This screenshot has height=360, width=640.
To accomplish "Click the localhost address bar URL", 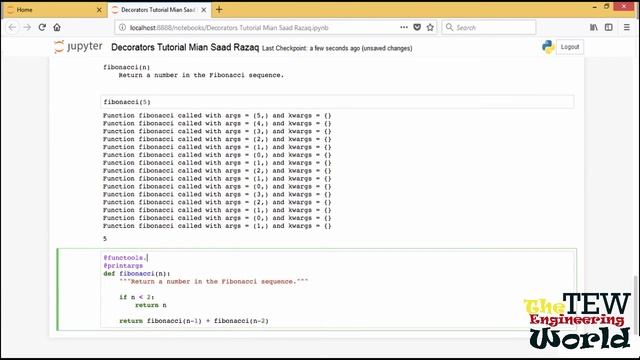I will point(229,28).
